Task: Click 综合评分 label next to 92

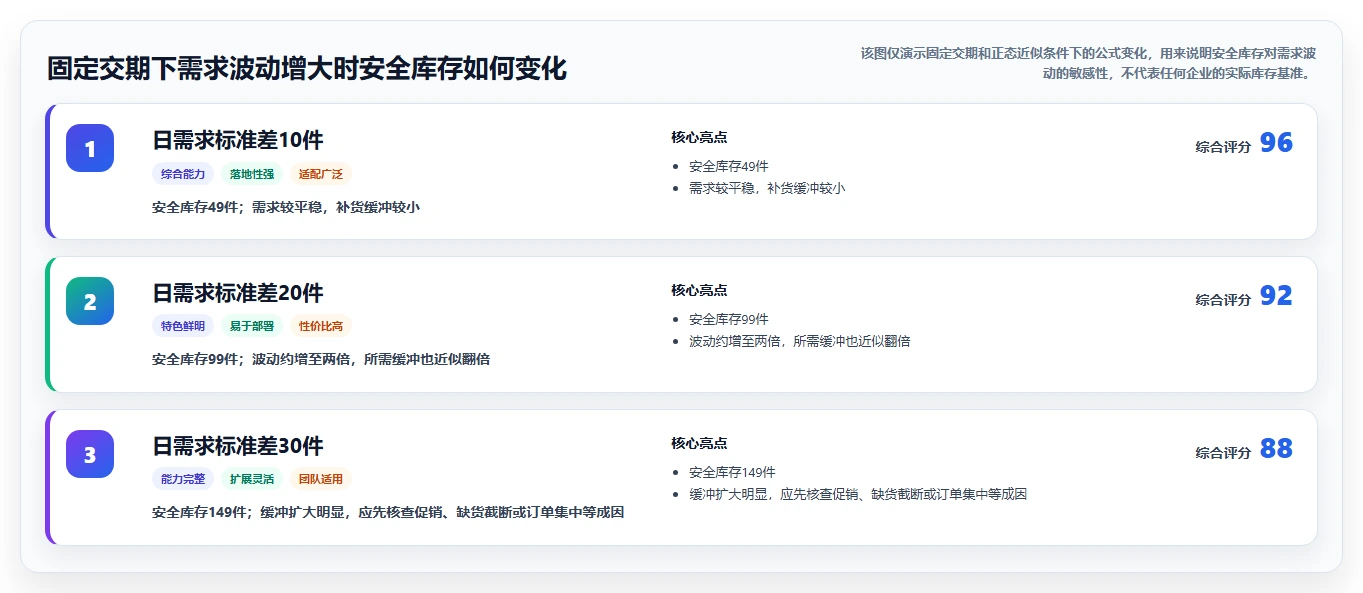Action: (x=1223, y=299)
